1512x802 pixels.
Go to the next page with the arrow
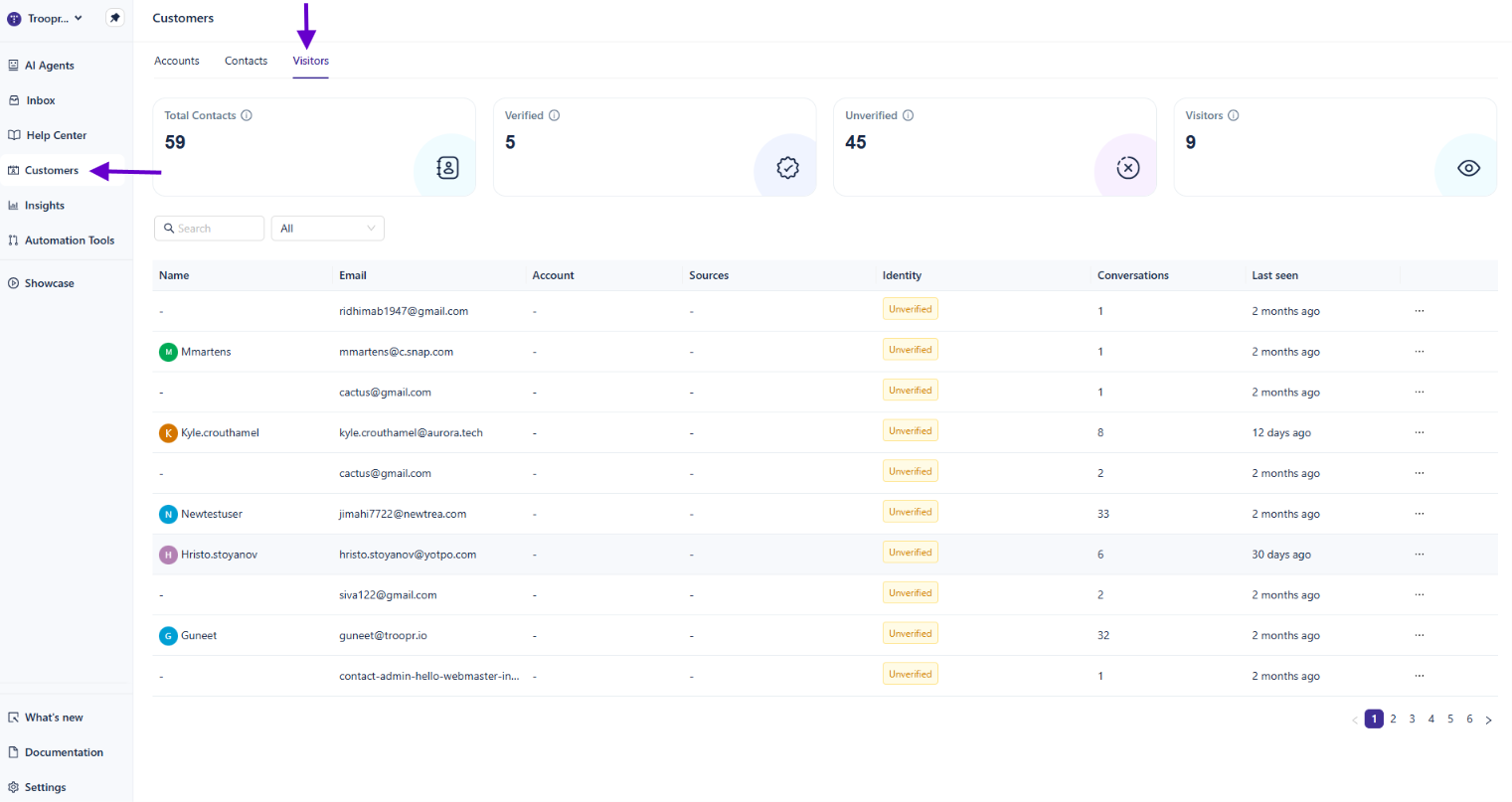coord(1488,720)
